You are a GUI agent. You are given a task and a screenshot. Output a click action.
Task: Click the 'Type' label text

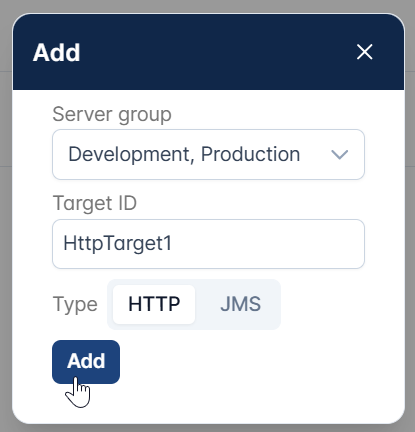(x=75, y=305)
